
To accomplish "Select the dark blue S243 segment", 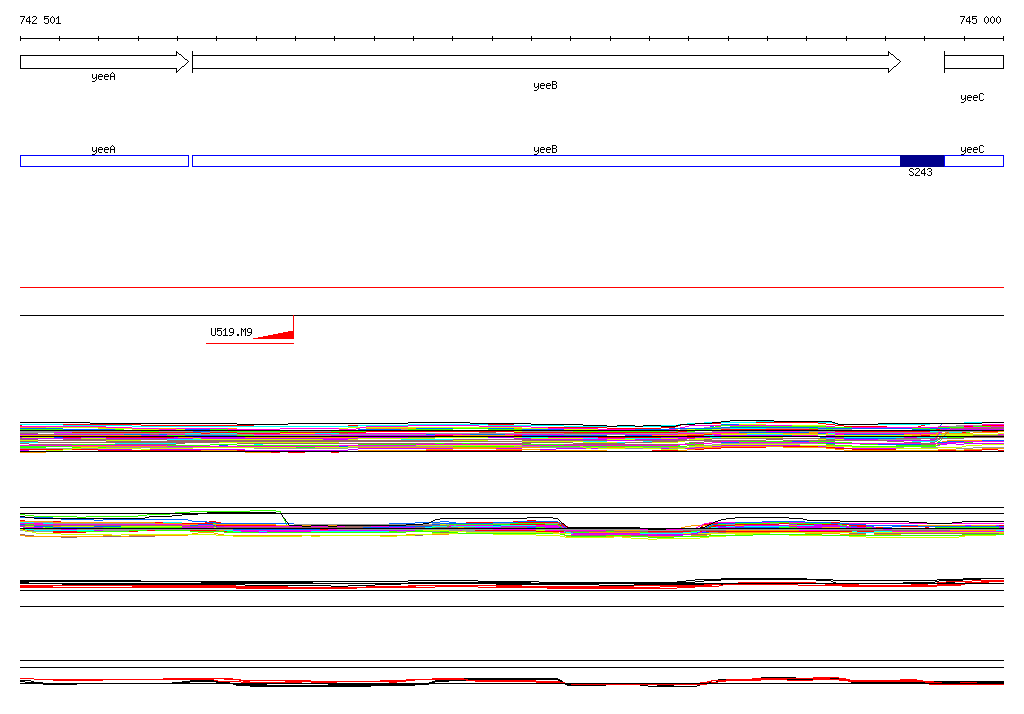I will click(922, 161).
